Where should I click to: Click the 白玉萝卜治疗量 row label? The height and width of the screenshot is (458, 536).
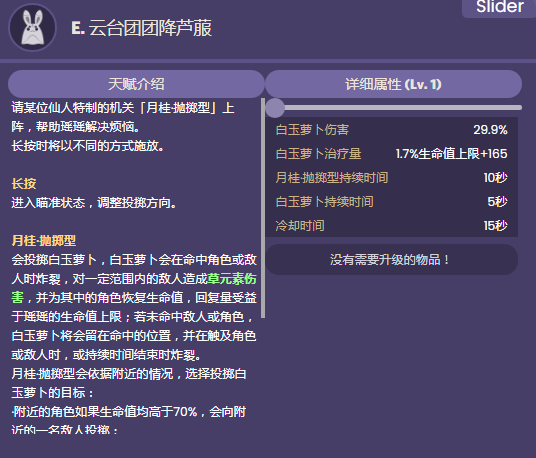pyautogui.click(x=318, y=154)
